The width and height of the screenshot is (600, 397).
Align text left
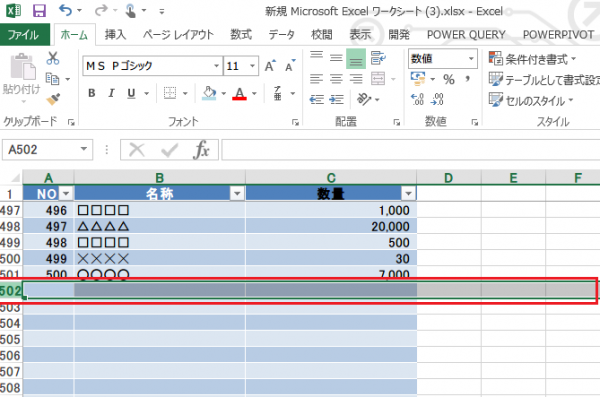click(x=316, y=79)
